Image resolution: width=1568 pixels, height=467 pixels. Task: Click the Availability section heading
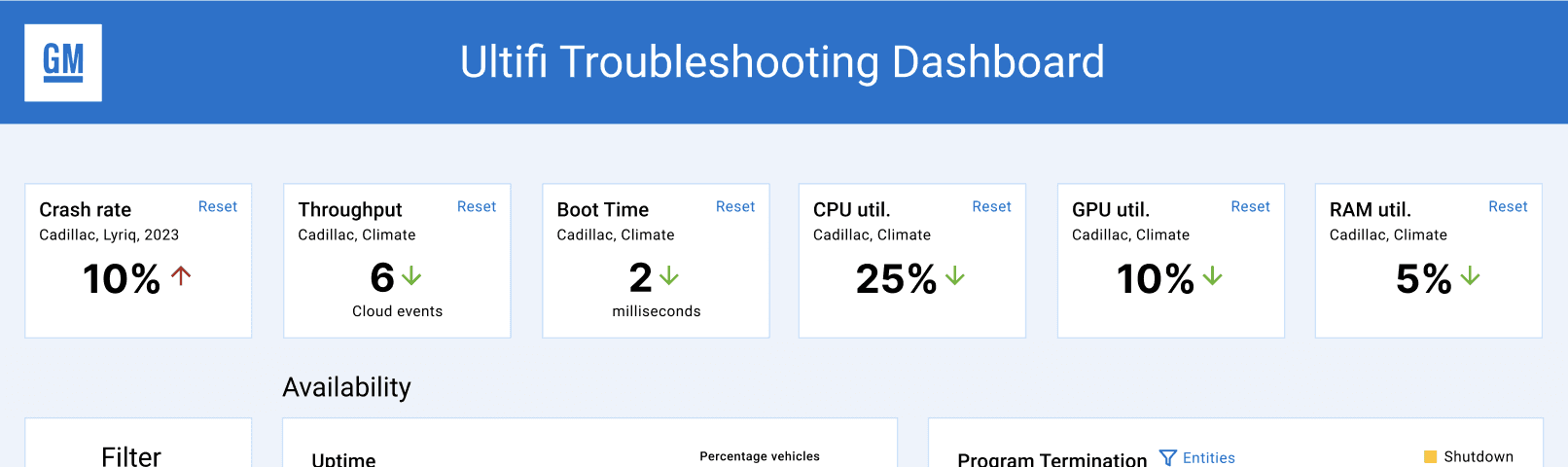(x=347, y=387)
